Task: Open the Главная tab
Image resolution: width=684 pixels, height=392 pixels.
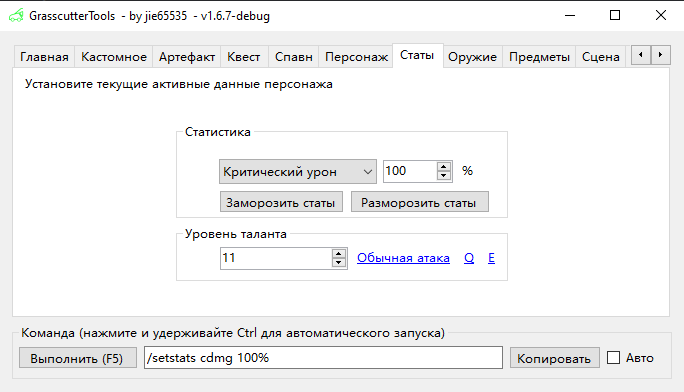Action: click(x=44, y=57)
